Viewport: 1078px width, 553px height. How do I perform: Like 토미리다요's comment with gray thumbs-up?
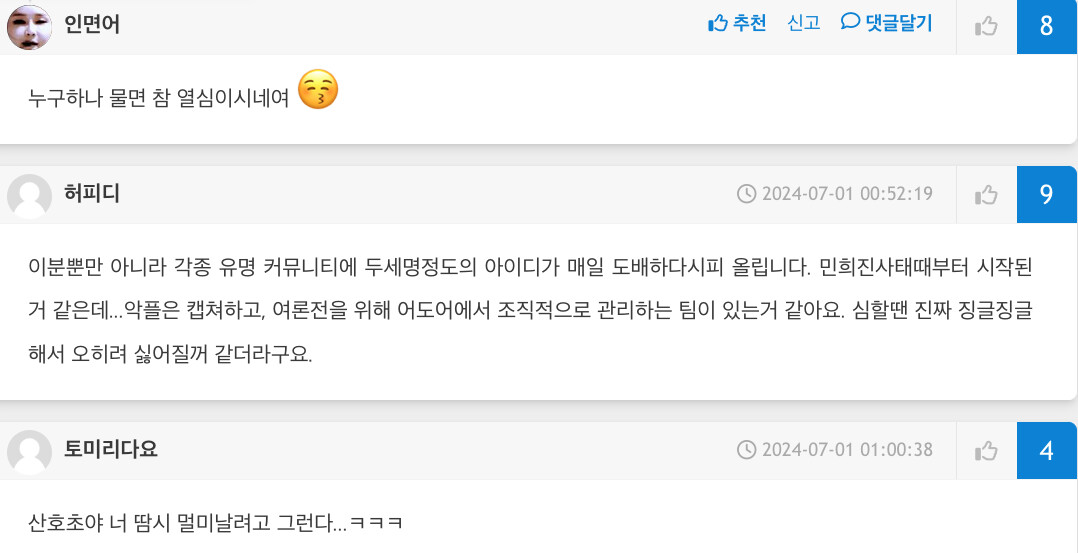pos(986,451)
